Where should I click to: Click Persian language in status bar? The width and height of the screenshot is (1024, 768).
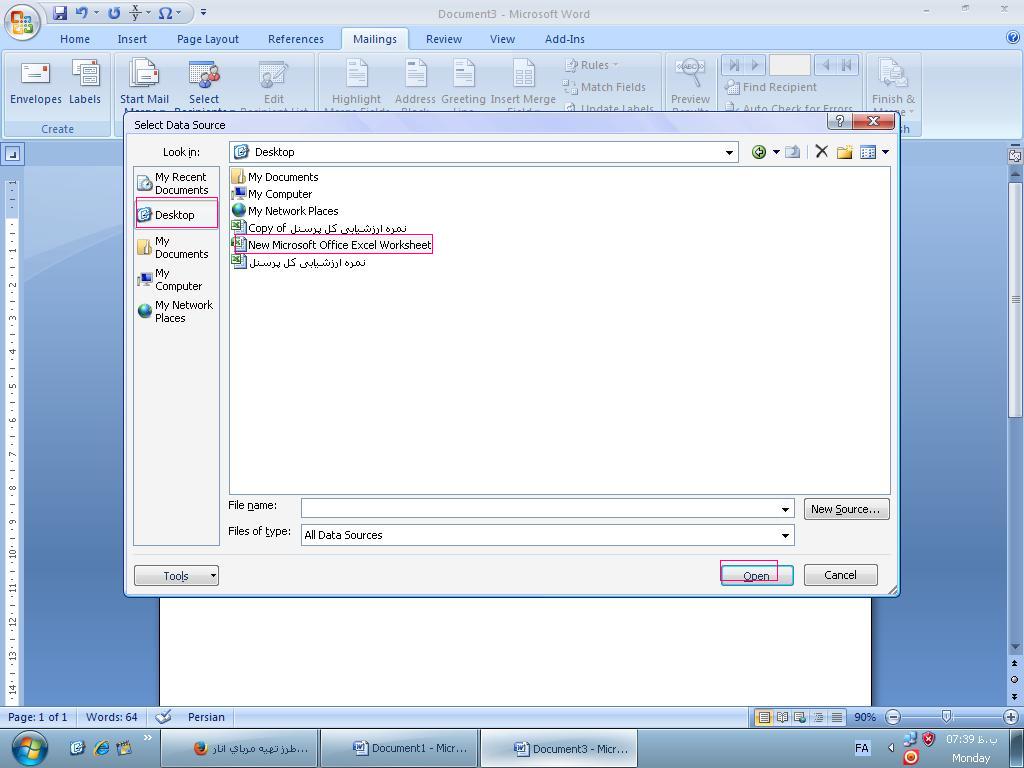pyautogui.click(x=206, y=716)
